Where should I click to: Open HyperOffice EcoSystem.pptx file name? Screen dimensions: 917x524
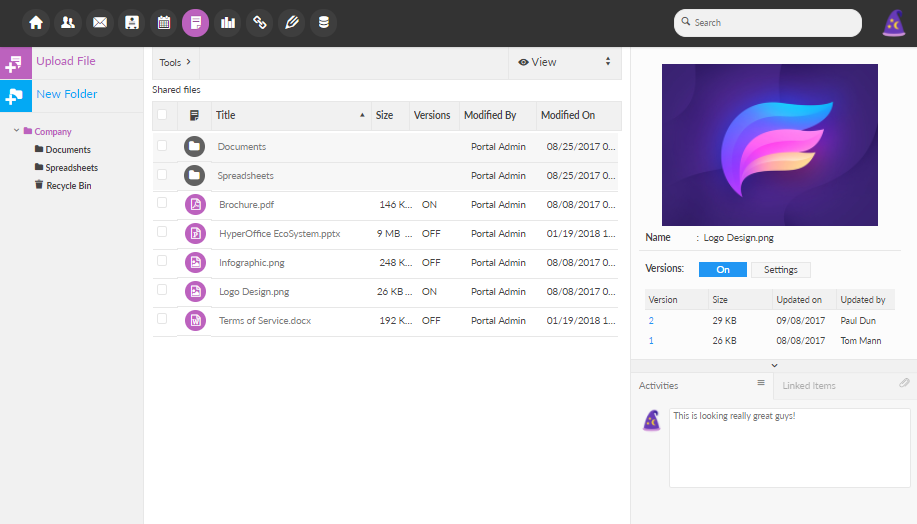point(280,233)
